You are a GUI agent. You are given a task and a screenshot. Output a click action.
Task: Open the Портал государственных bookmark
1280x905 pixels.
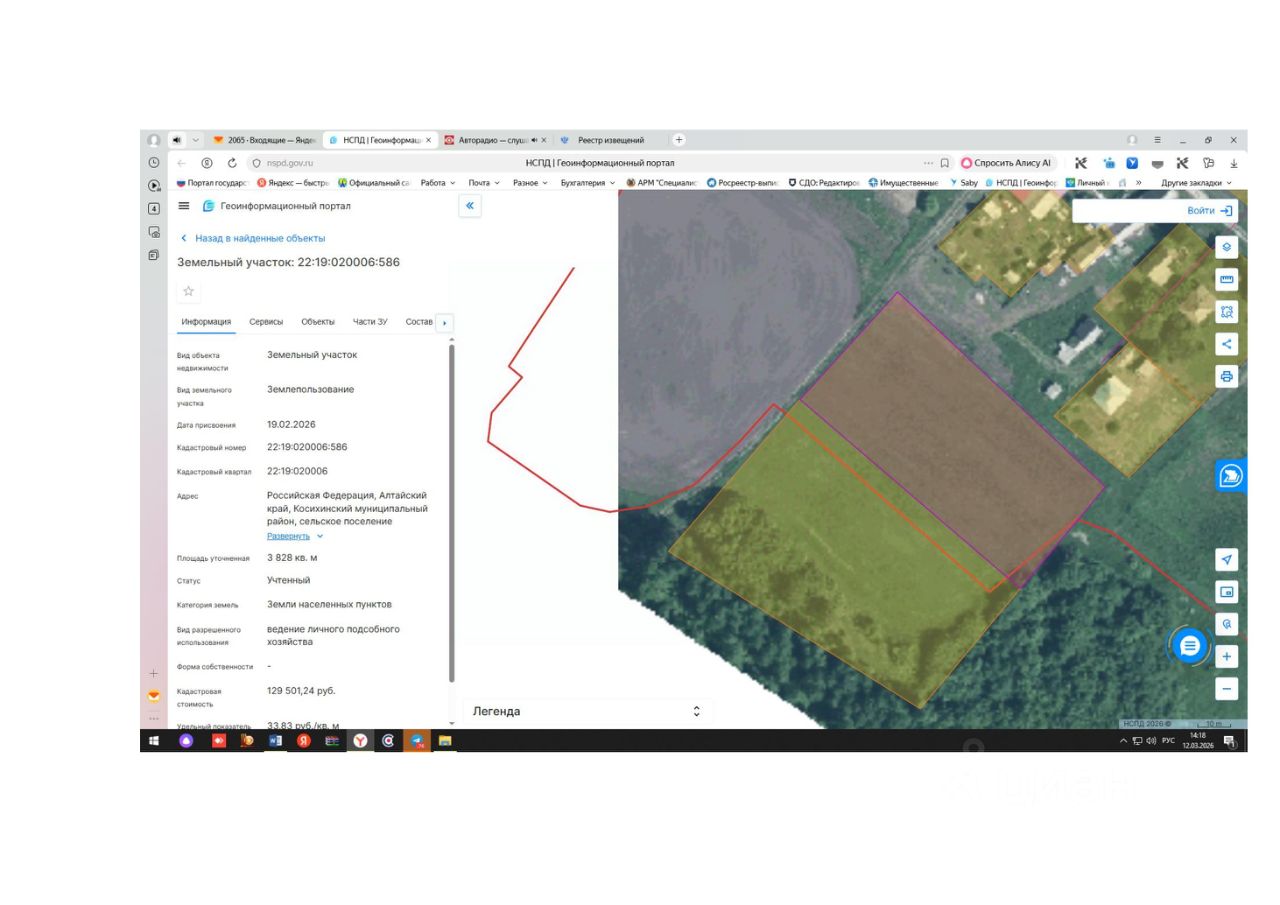[x=212, y=183]
